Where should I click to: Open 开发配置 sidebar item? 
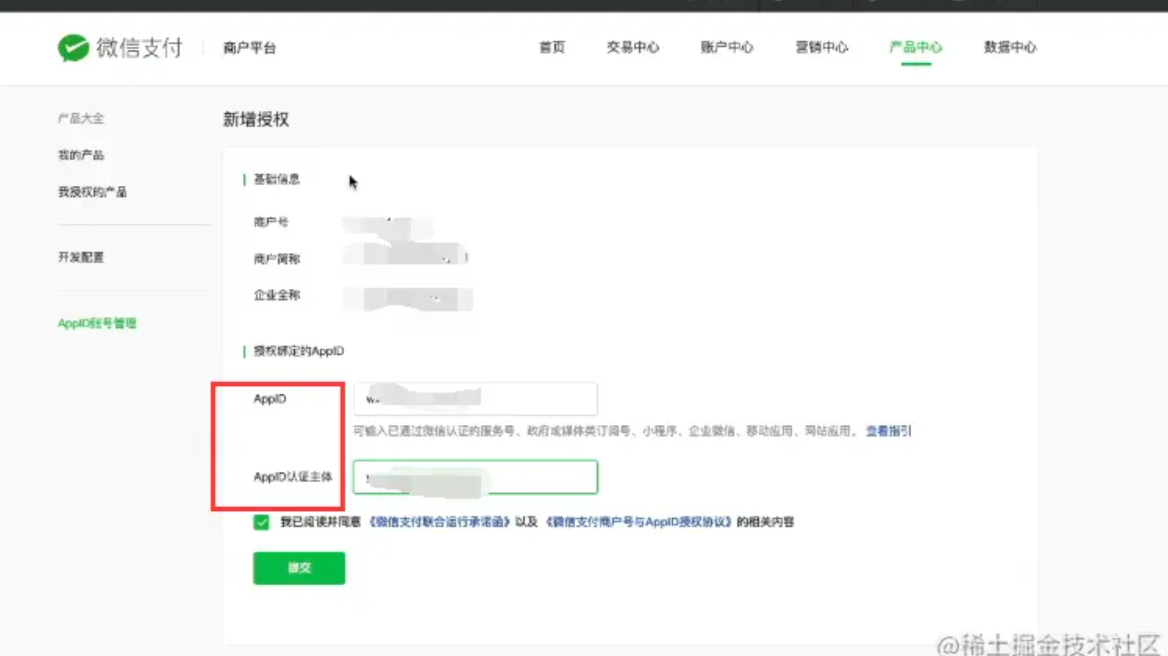pyautogui.click(x=81, y=257)
